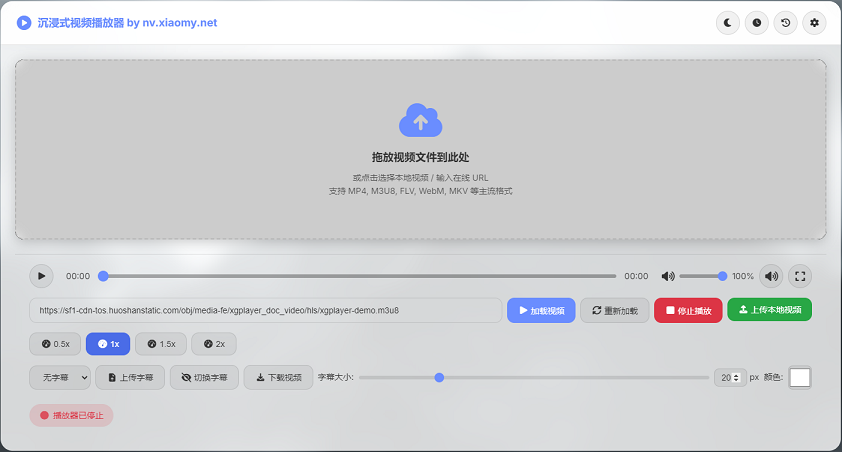Open settings with the gear icon
This screenshot has width=842, height=452.
coord(815,22)
